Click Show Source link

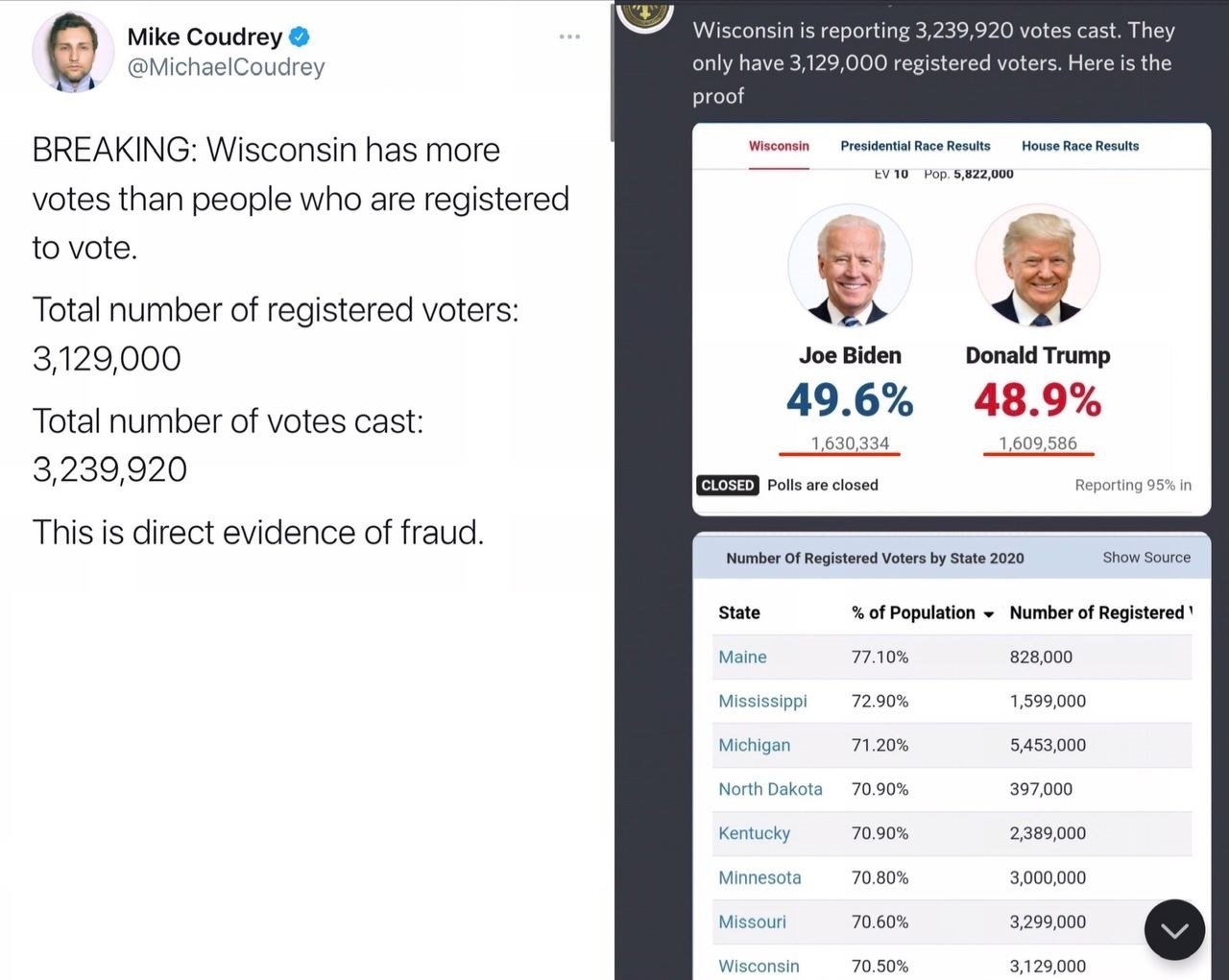tap(1146, 558)
